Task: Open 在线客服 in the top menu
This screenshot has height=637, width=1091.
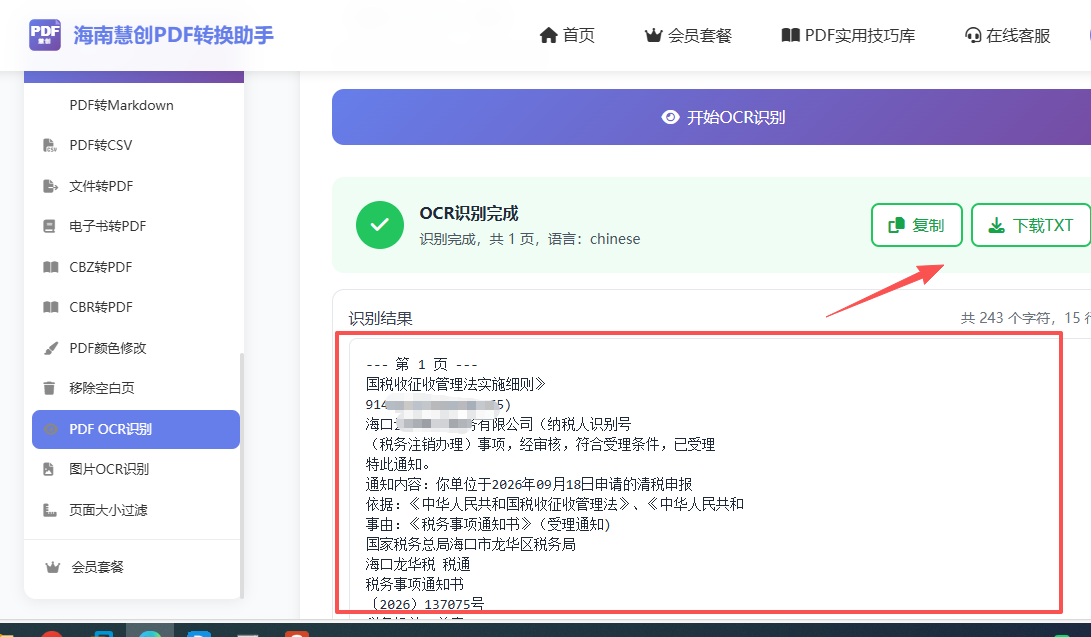Action: pos(1018,35)
